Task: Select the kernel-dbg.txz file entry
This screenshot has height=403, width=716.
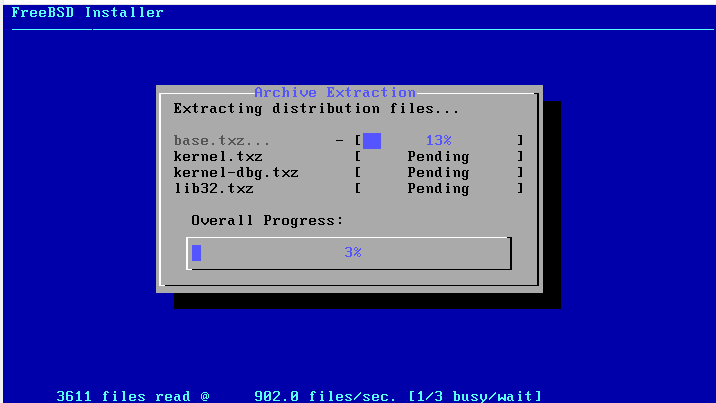Action: (236, 173)
